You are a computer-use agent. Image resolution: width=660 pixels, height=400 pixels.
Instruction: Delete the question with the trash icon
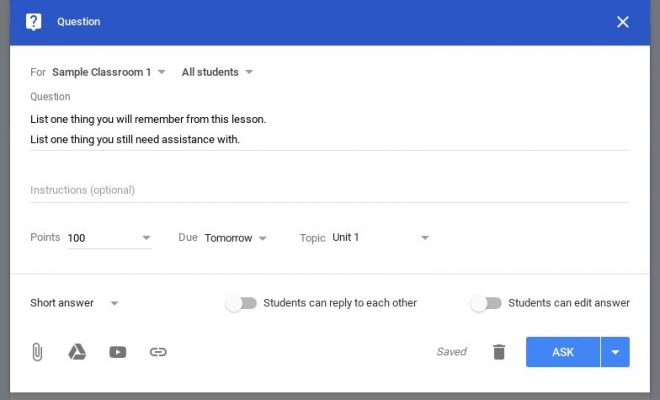tap(499, 352)
